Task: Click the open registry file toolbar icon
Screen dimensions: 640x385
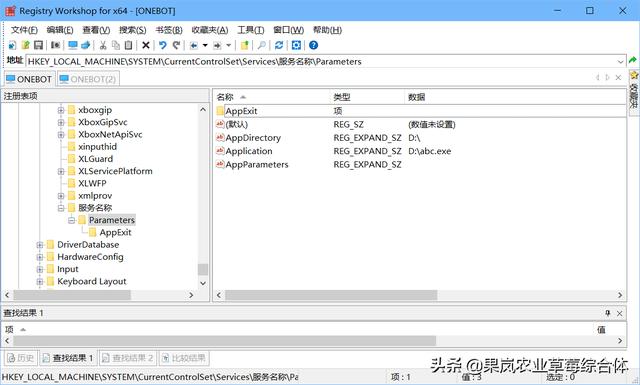Action: pos(25,45)
